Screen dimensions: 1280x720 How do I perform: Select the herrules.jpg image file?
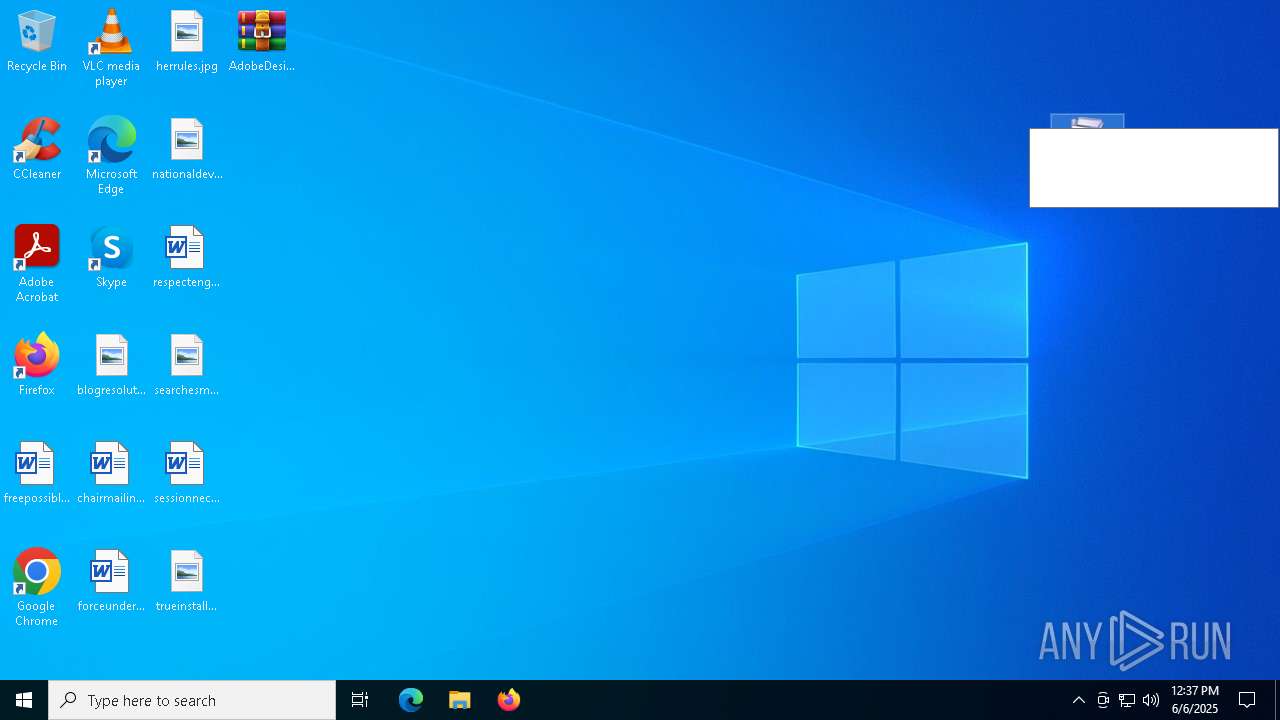[x=187, y=42]
